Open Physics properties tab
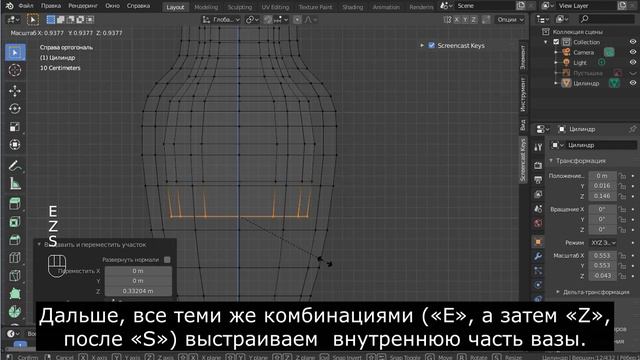The image size is (640, 360). [x=538, y=285]
